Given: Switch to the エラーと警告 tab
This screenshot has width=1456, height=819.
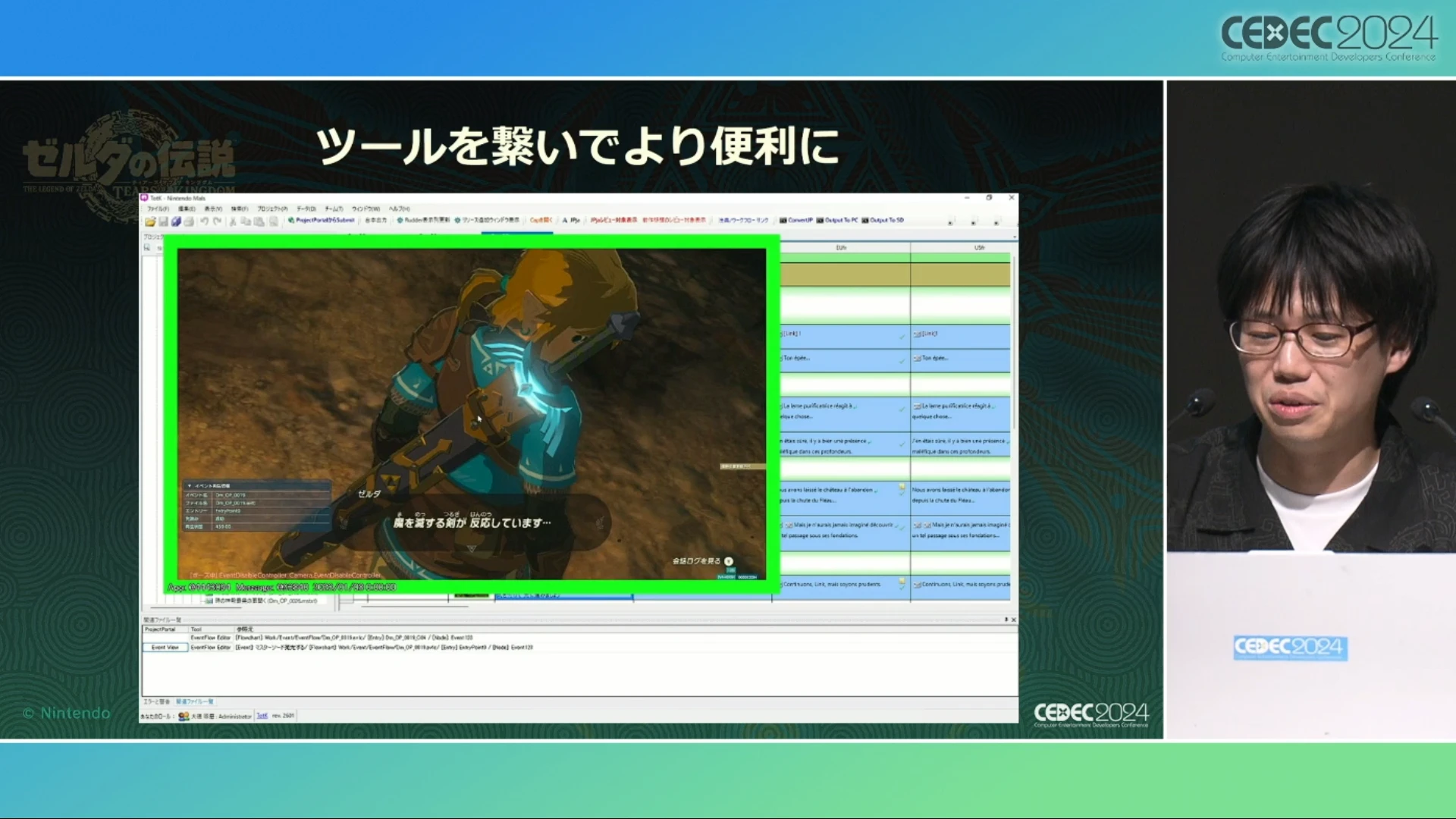Looking at the screenshot, I should pos(158,702).
